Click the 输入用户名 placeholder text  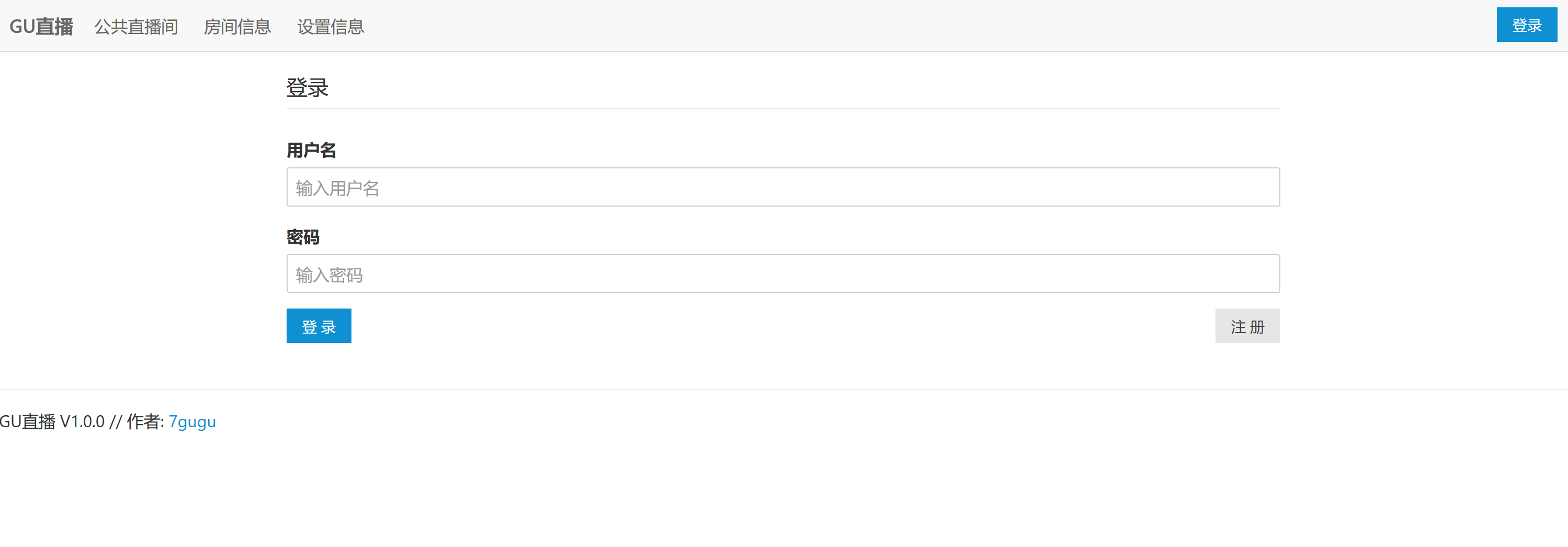tap(338, 189)
